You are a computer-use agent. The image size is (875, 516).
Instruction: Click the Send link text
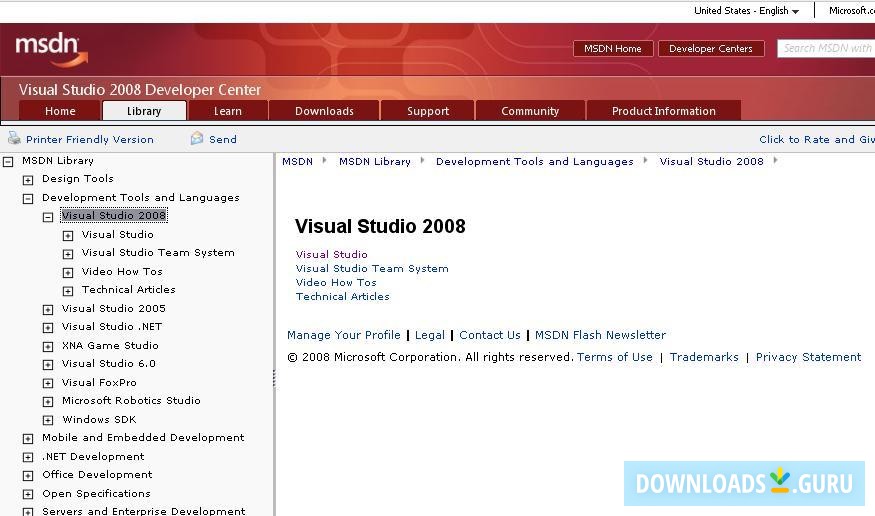click(x=223, y=139)
